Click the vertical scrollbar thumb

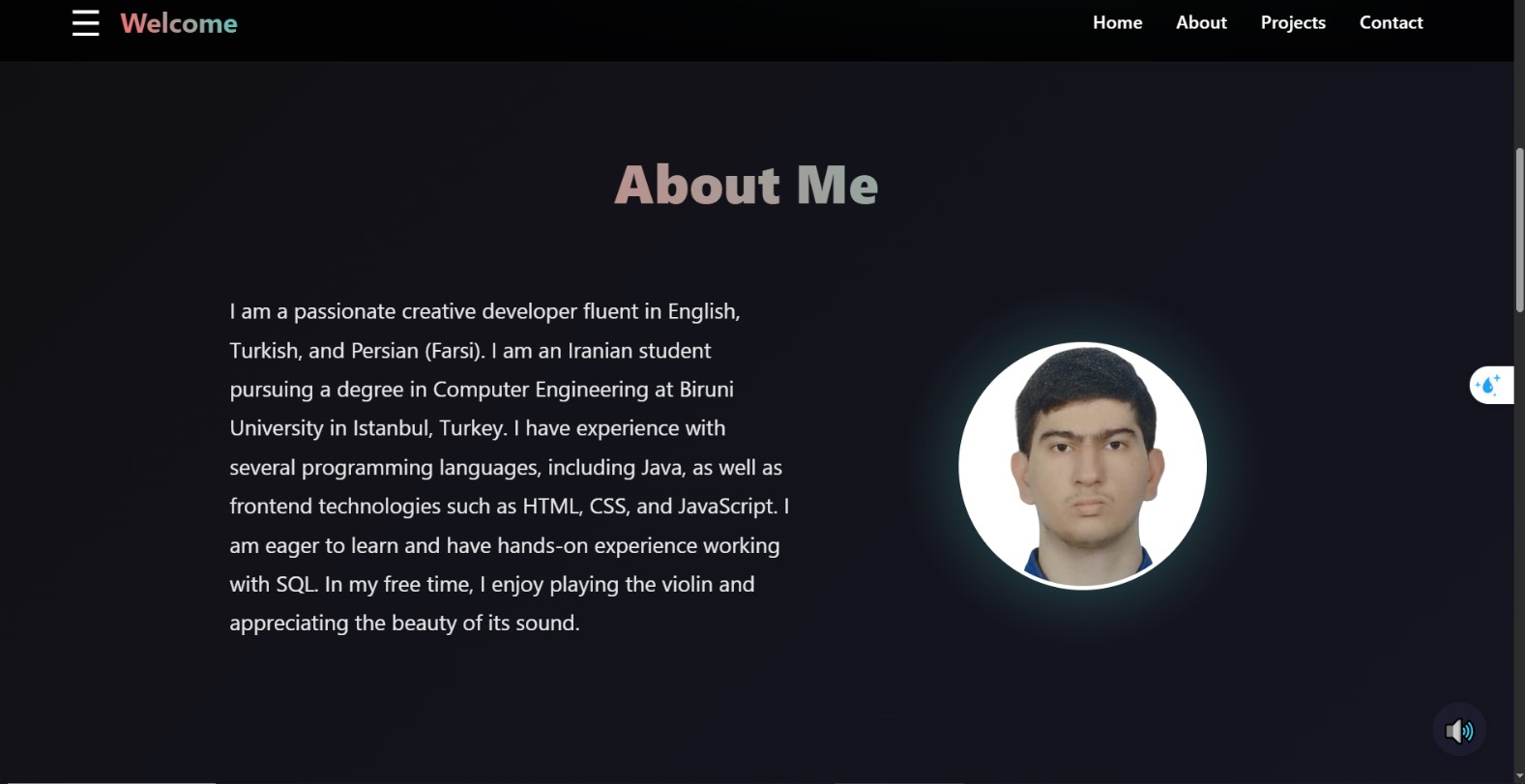point(1519,230)
